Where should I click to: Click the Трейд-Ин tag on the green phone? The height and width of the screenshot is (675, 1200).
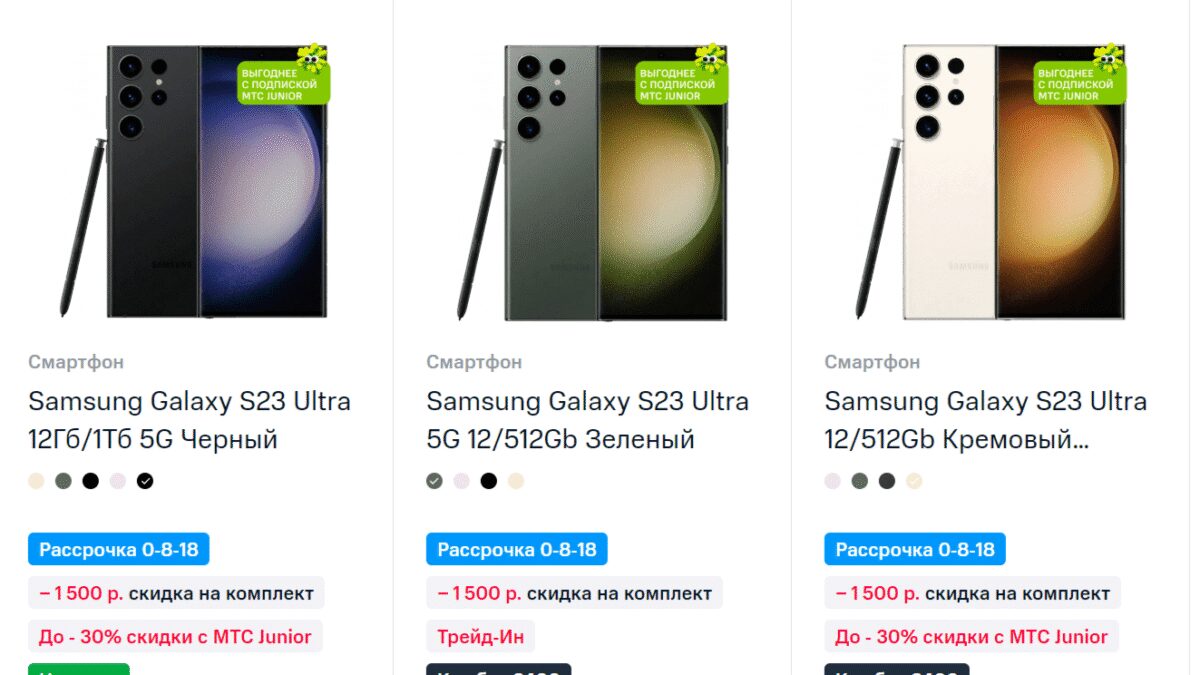point(480,636)
